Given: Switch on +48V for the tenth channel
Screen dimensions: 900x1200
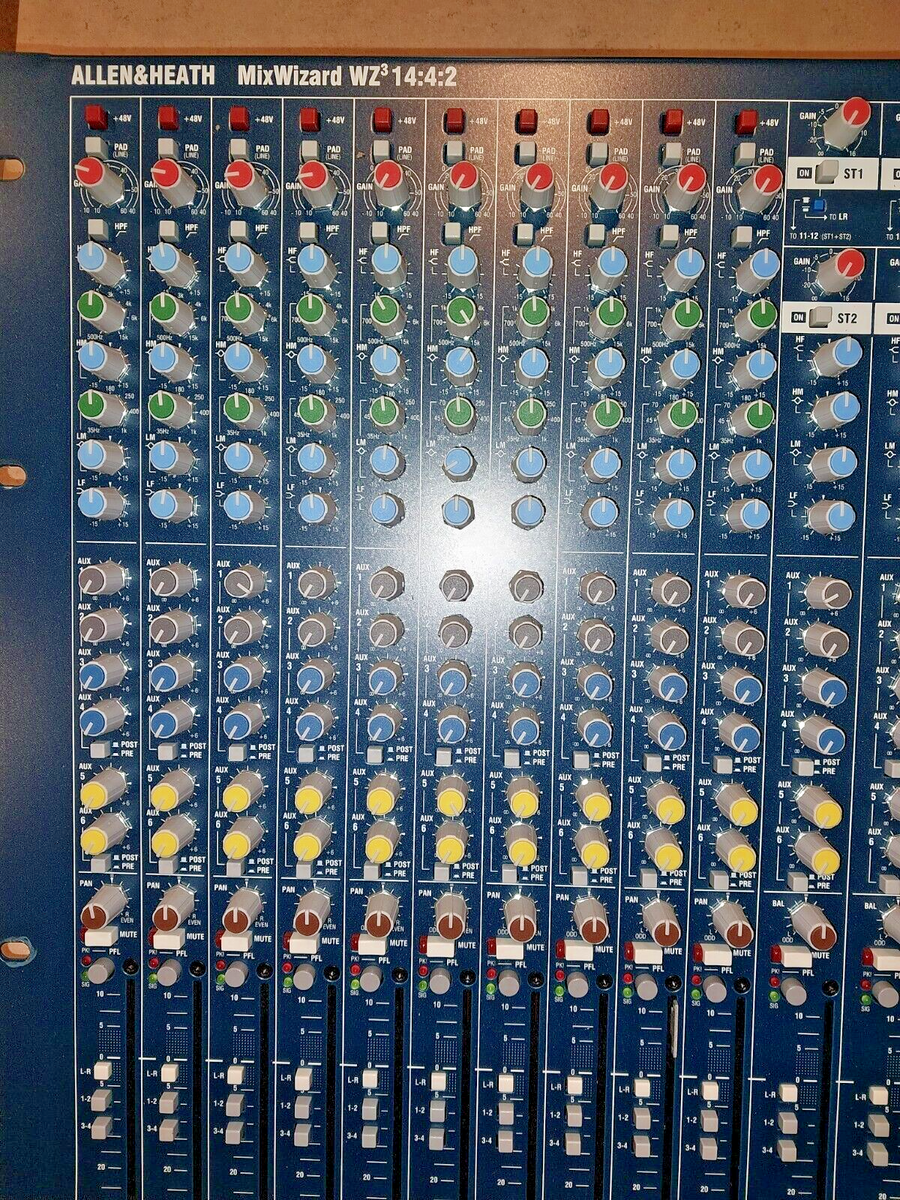Looking at the screenshot, I should pyautogui.click(x=746, y=122).
